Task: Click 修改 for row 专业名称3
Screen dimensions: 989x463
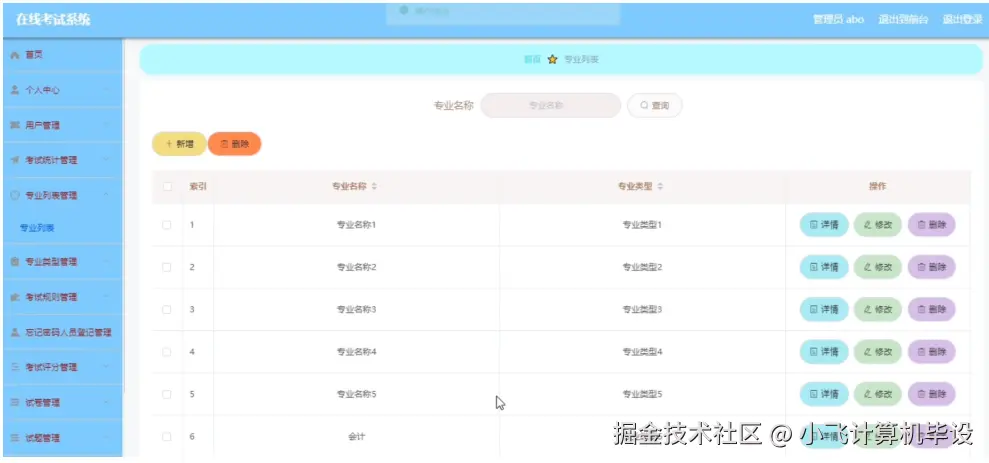Action: 877,309
